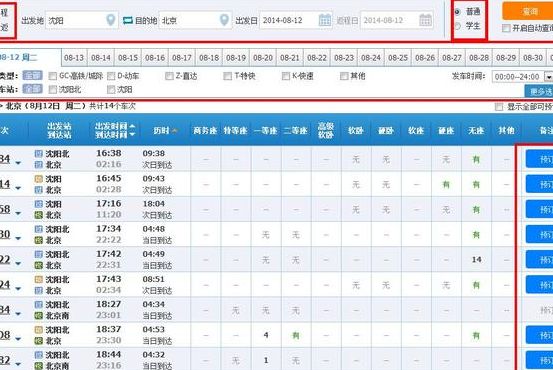Click the green badge beside 北京 in the 17:16 row
Viewport: 553px width, 370px height.
(38, 215)
